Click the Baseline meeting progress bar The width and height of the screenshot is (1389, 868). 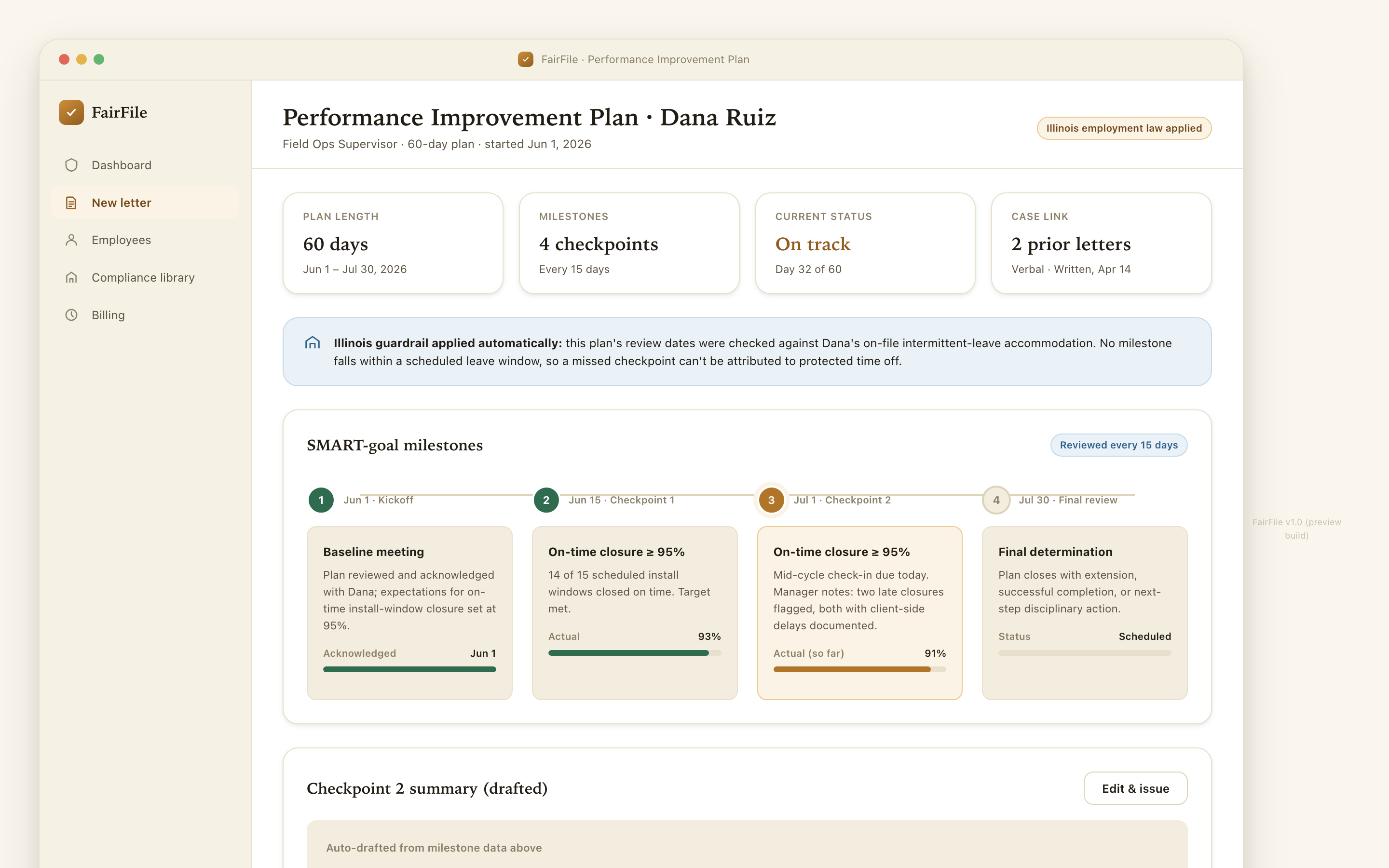coord(409,669)
